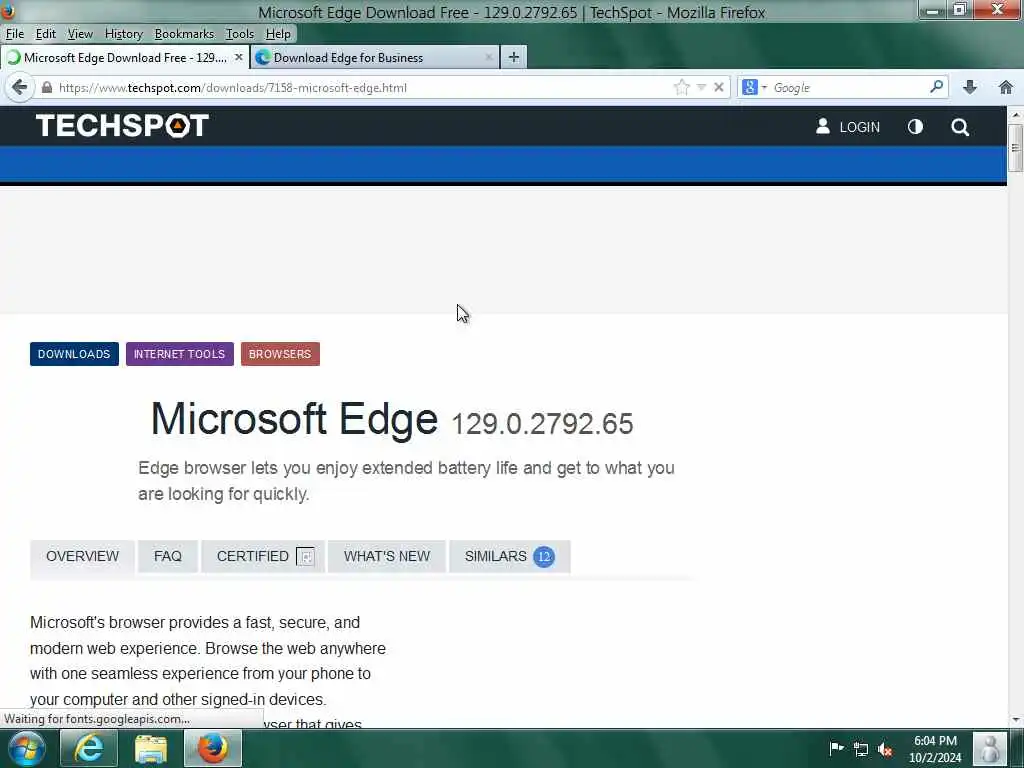Screen dimensions: 1024x768
Task: Select the SIMILARS tab
Action: (510, 556)
